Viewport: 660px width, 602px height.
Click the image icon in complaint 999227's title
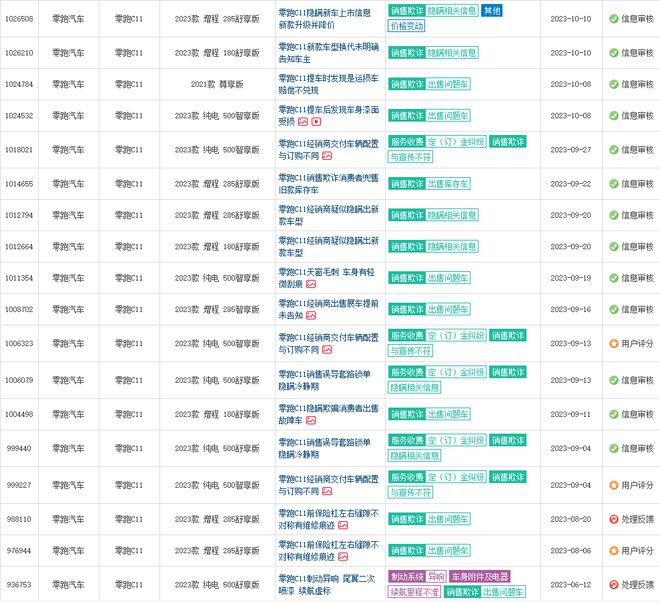pos(327,491)
